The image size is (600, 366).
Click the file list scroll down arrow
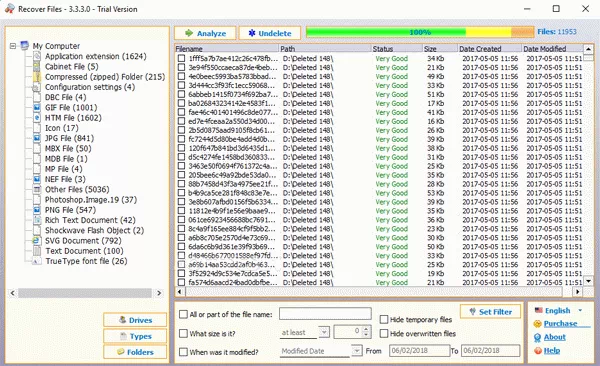click(589, 282)
